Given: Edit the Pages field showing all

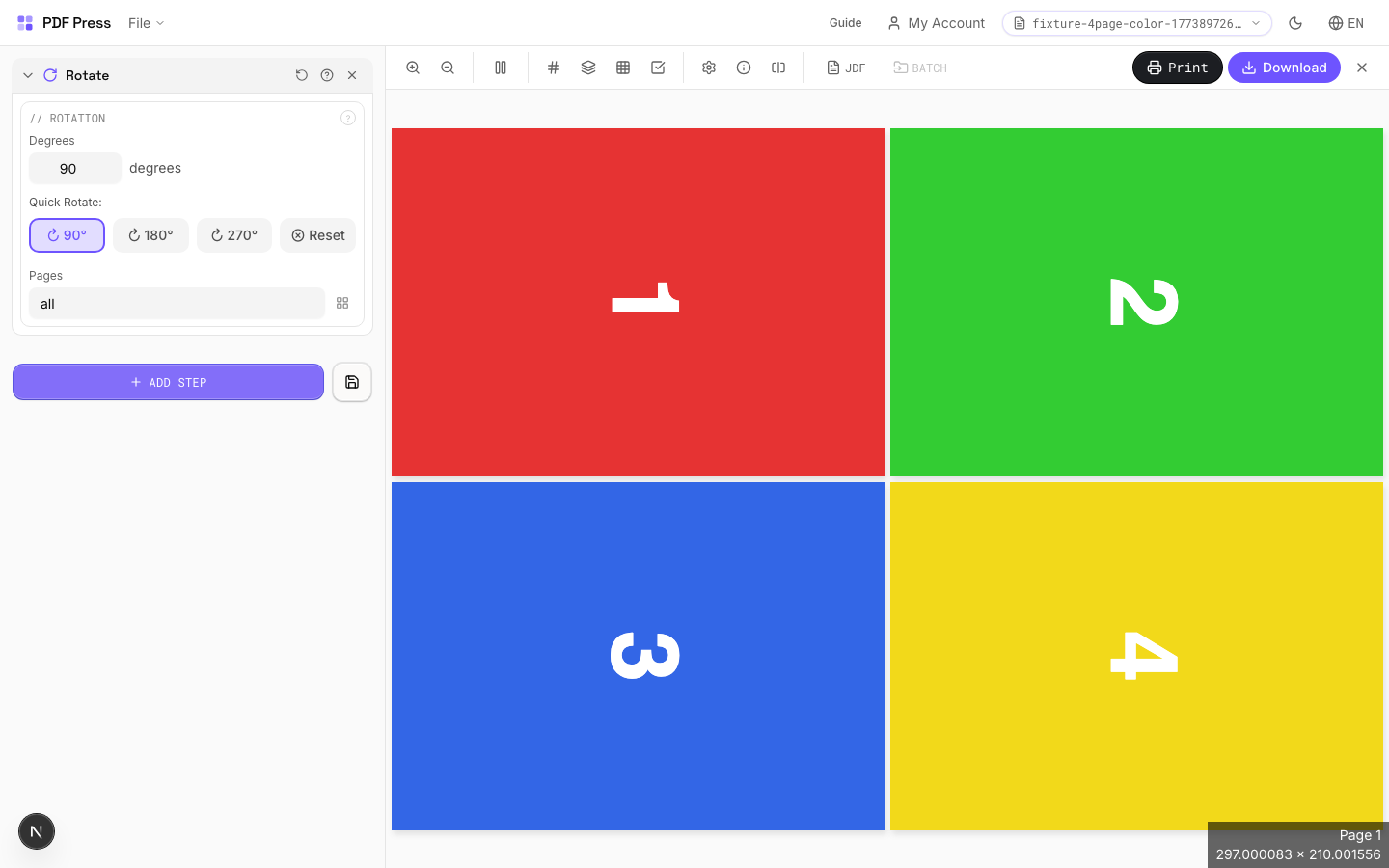Looking at the screenshot, I should pyautogui.click(x=177, y=303).
